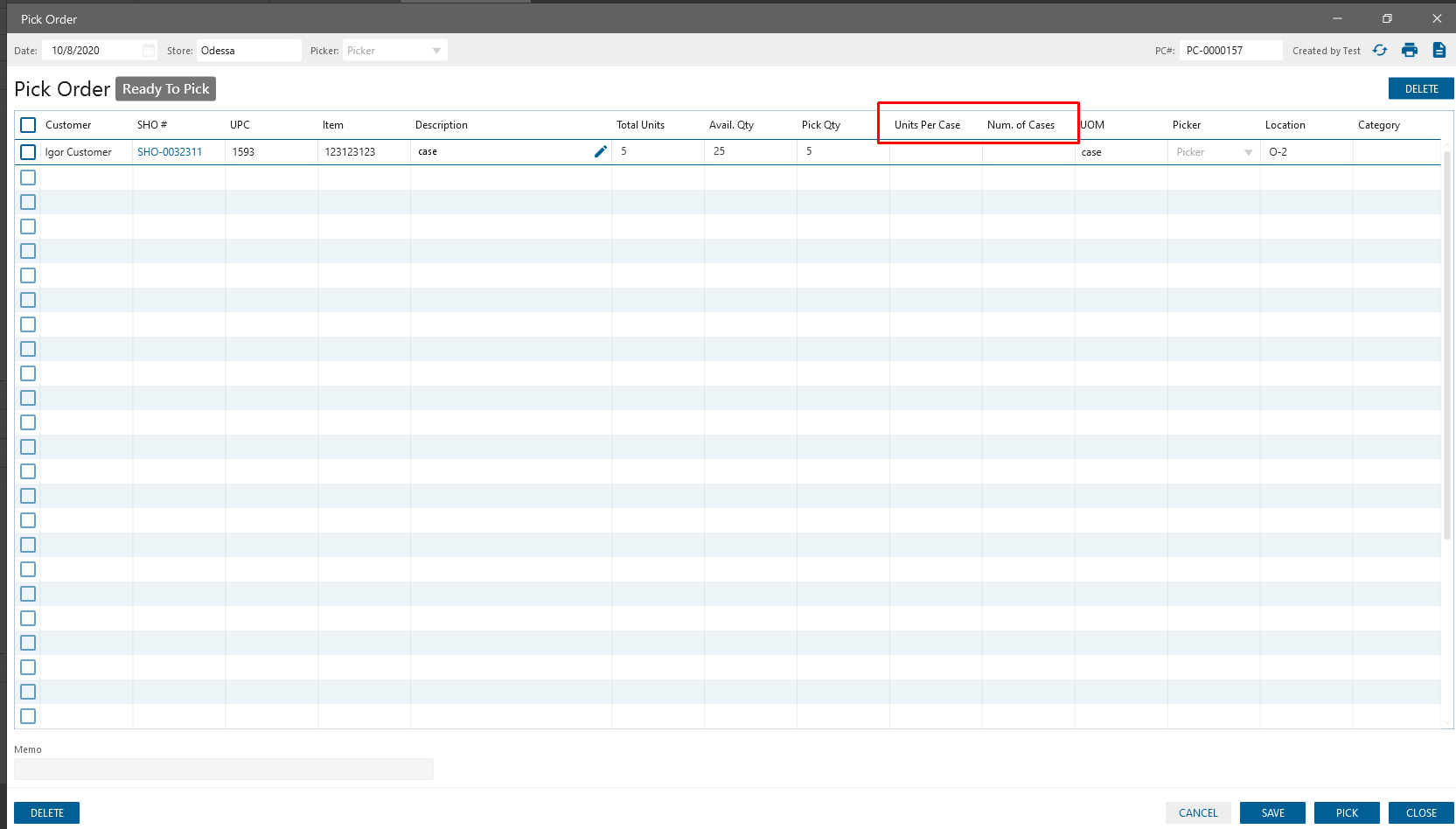Screen dimensions: 1456x829
Task: Click the Total Units column header
Action: click(x=640, y=125)
